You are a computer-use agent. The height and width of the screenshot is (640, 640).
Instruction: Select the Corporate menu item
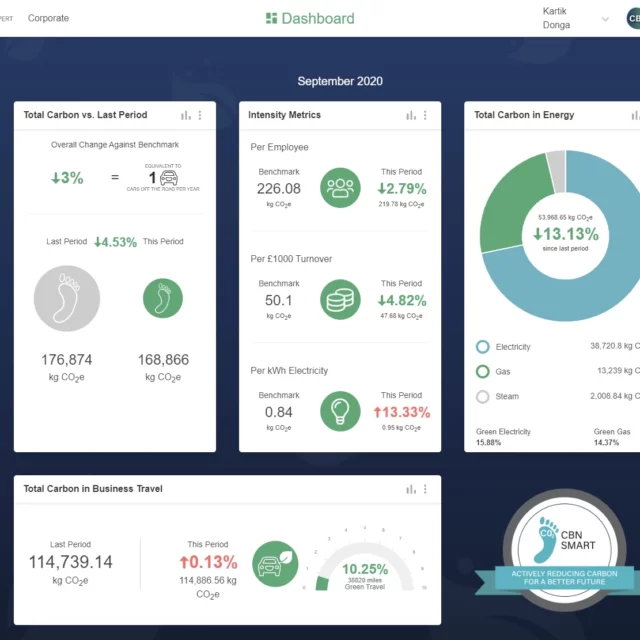coord(48,18)
